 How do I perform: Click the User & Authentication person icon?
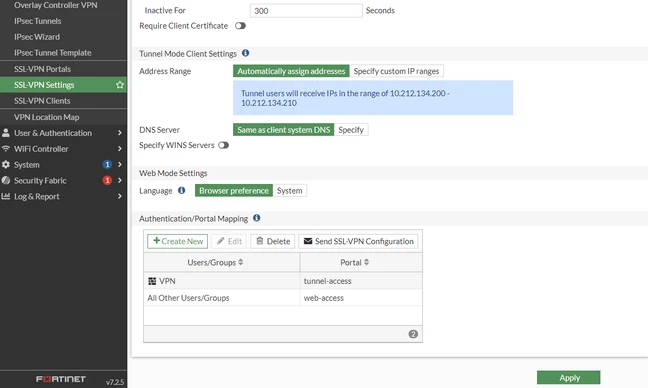click(6, 133)
